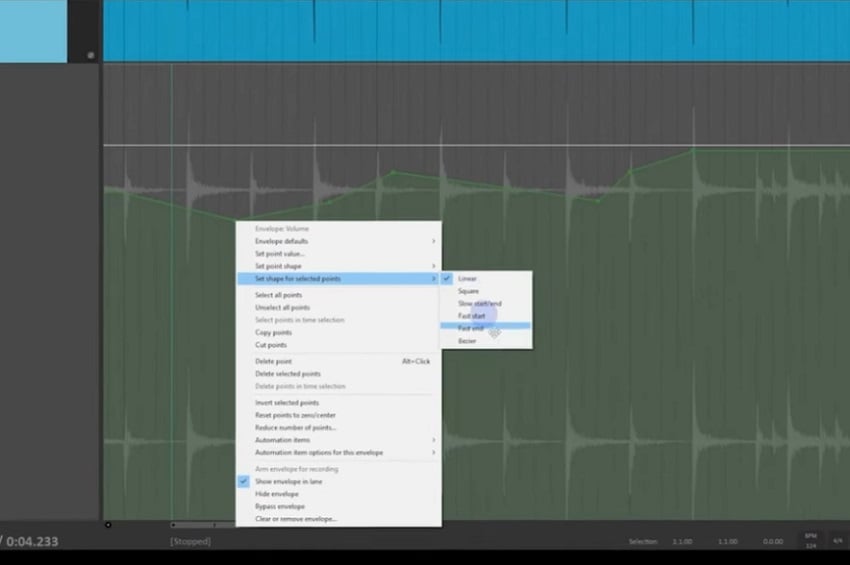Open Reduce number of points... dialog
Screen dimensions: 850x565
click(339, 427)
